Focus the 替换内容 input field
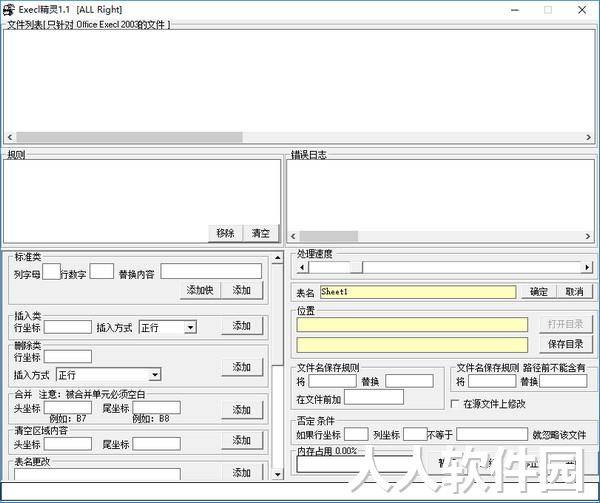Screen dimensions: 600x503 click(211, 271)
